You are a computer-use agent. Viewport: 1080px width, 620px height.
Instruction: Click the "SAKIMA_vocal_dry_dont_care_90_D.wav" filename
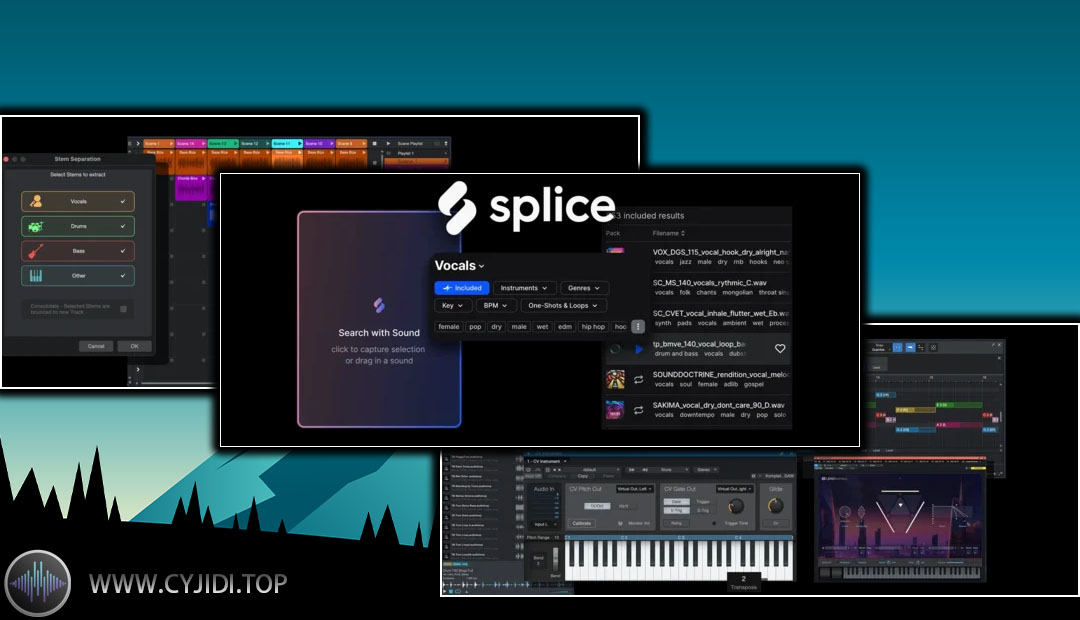pyautogui.click(x=718, y=405)
